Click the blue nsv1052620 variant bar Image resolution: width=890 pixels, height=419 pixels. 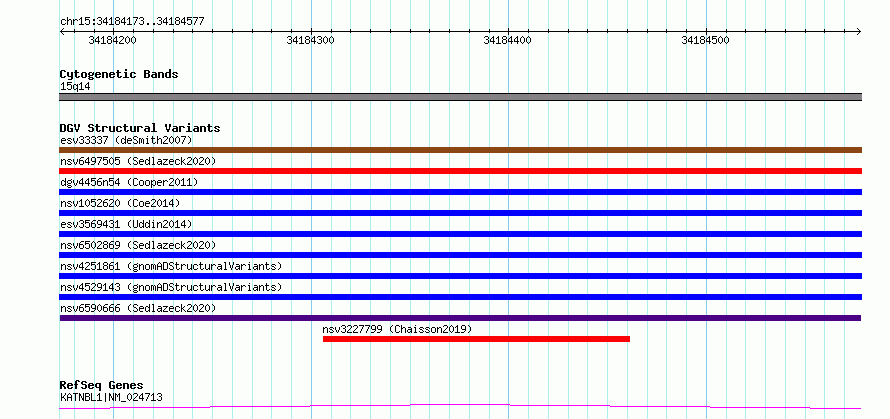point(461,213)
